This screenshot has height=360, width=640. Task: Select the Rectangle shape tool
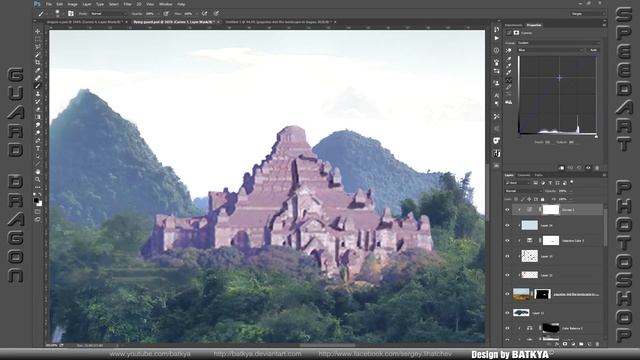tap(38, 163)
